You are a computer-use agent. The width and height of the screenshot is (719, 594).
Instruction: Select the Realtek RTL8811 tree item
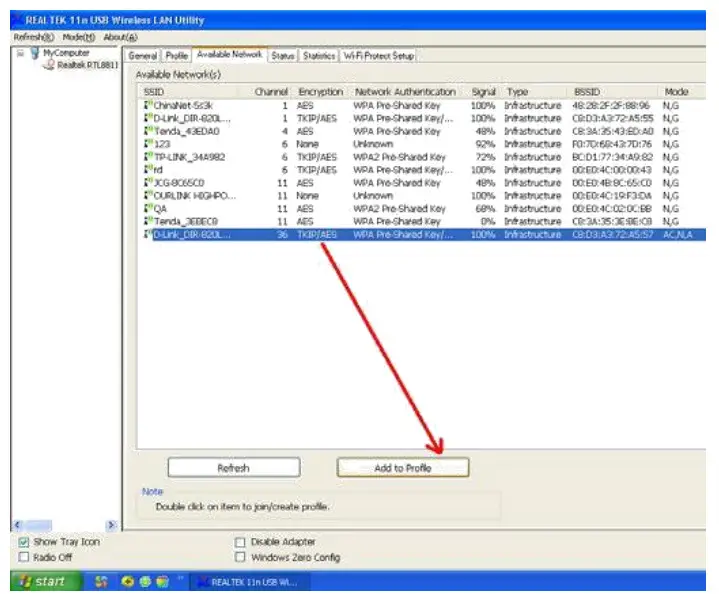[88, 65]
